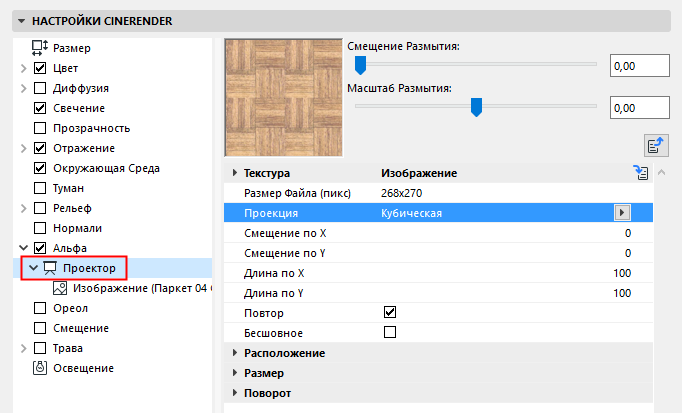This screenshot has height=413, width=682.
Task: Open the Проекция arrow button
Action: point(623,212)
